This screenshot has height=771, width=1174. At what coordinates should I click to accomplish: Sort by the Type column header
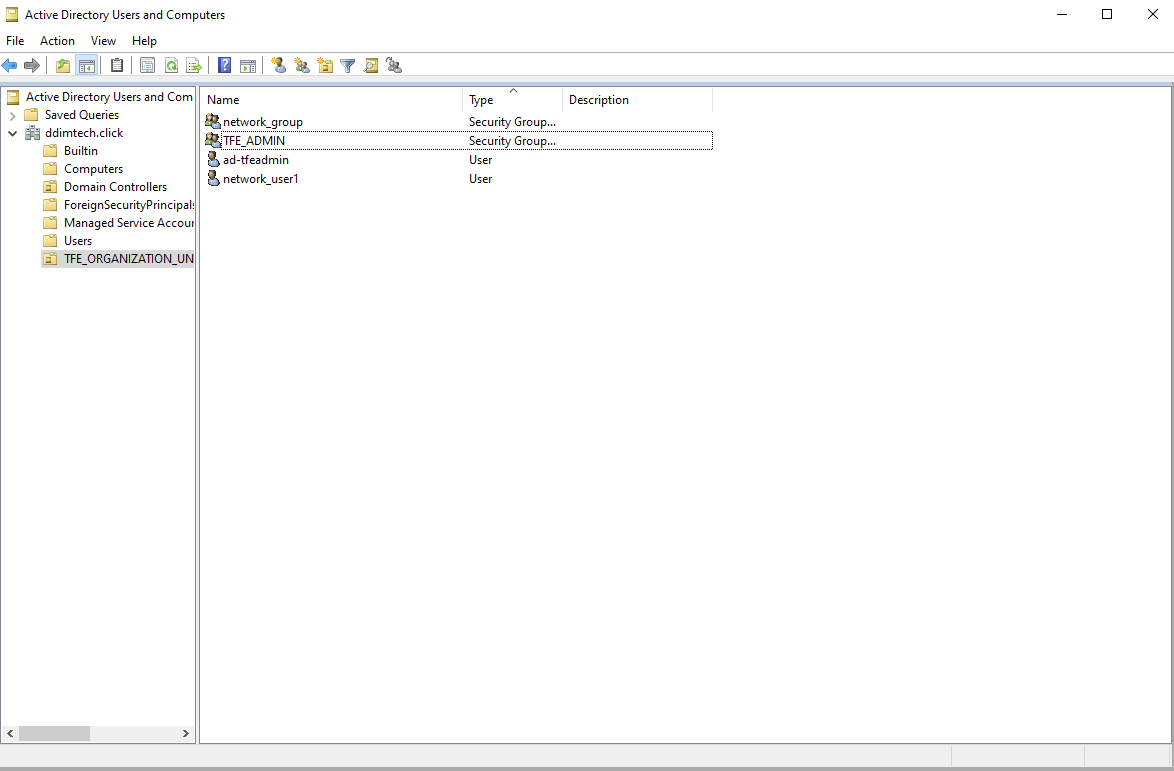513,100
